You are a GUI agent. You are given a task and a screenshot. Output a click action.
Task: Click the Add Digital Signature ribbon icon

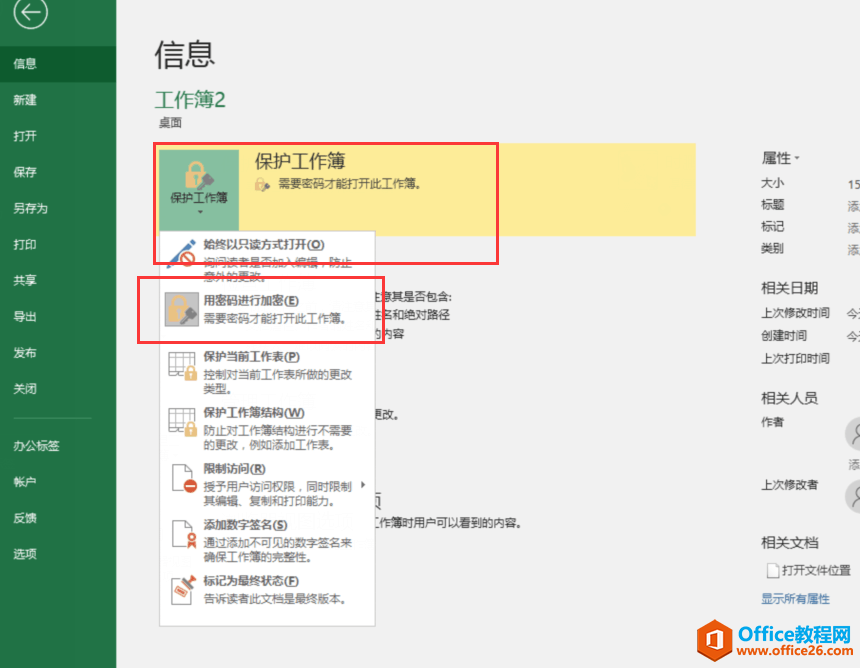pyautogui.click(x=184, y=534)
